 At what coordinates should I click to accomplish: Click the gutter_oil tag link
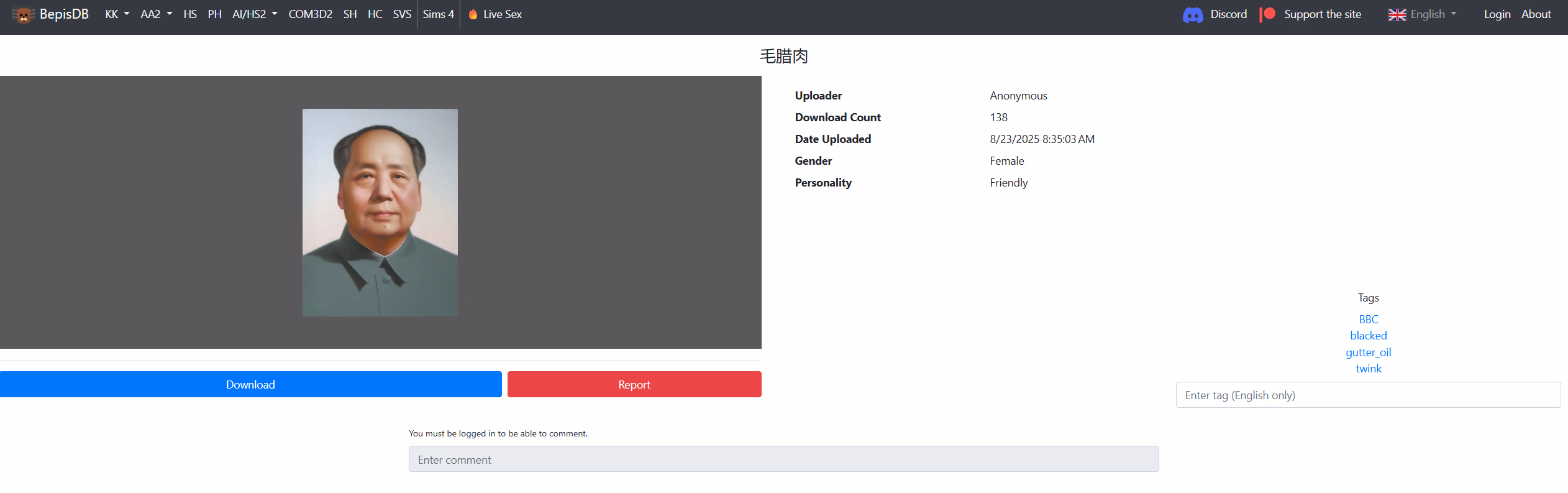(x=1368, y=352)
